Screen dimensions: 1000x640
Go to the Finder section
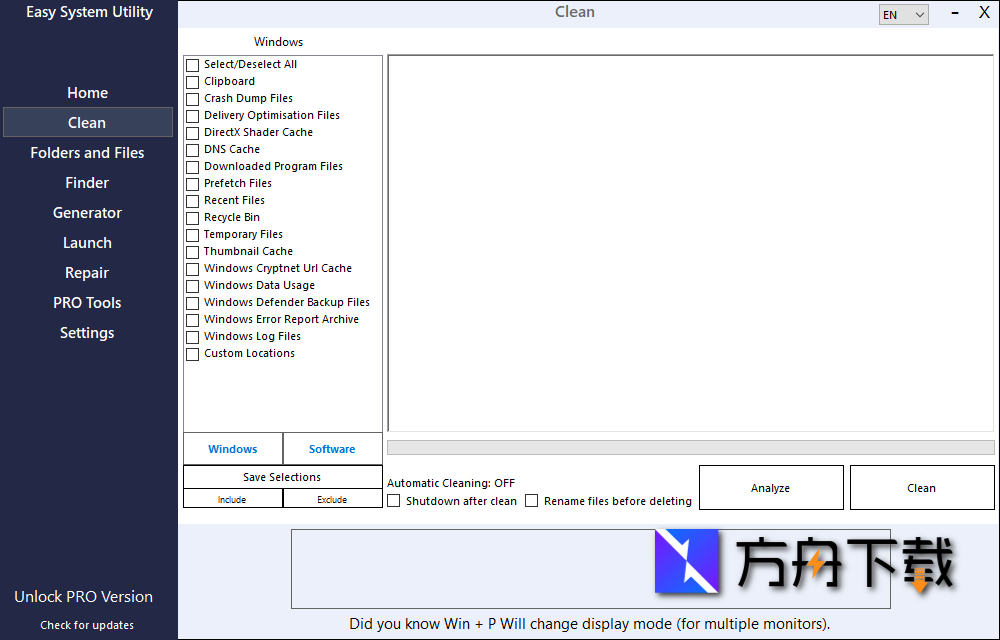point(87,182)
